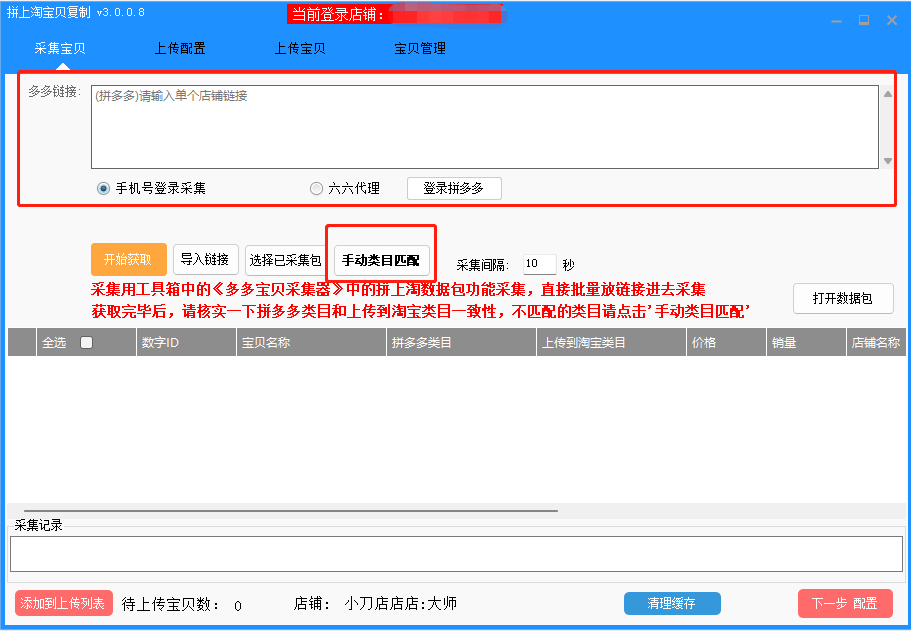Tick the 全选 select-all checkbox

click(87, 343)
